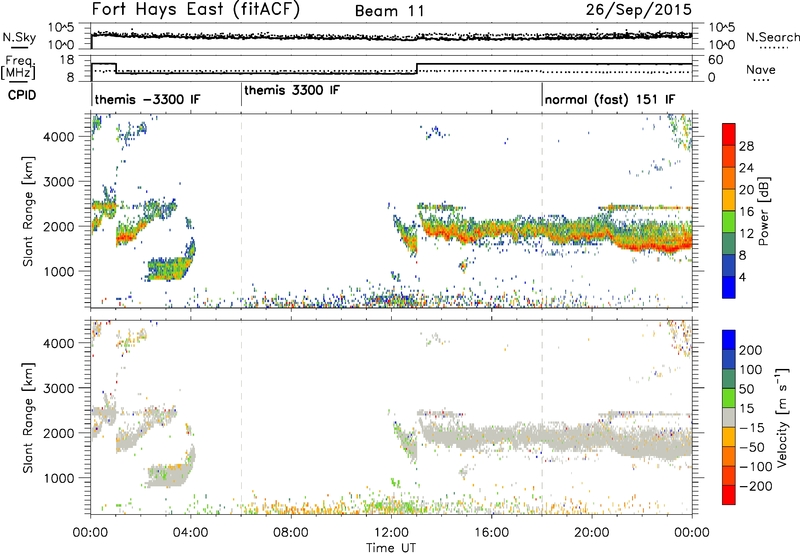Click the "Time UT" axis title
The image size is (800, 554).
click(x=391, y=547)
